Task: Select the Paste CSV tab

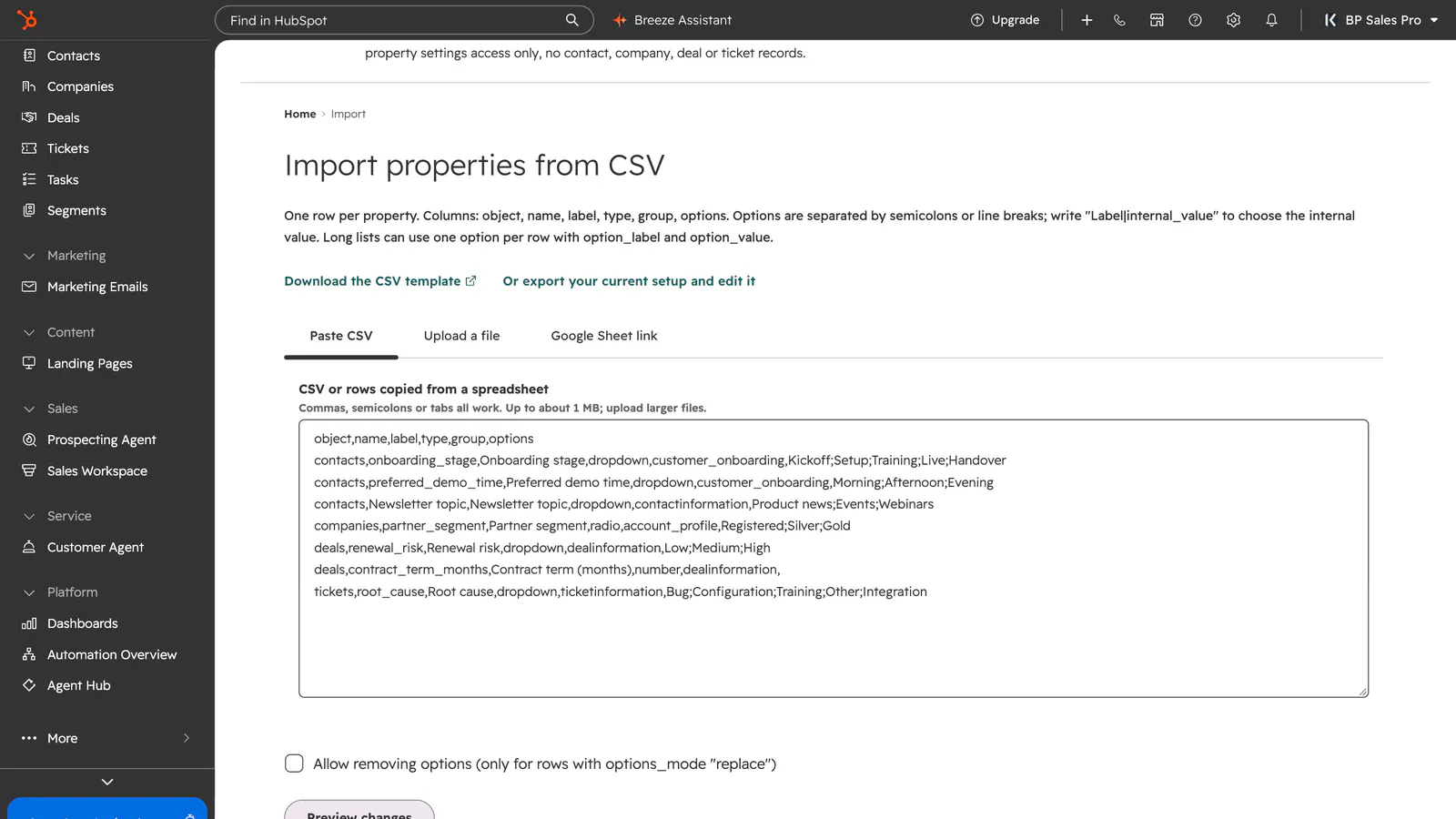Action: [341, 336]
